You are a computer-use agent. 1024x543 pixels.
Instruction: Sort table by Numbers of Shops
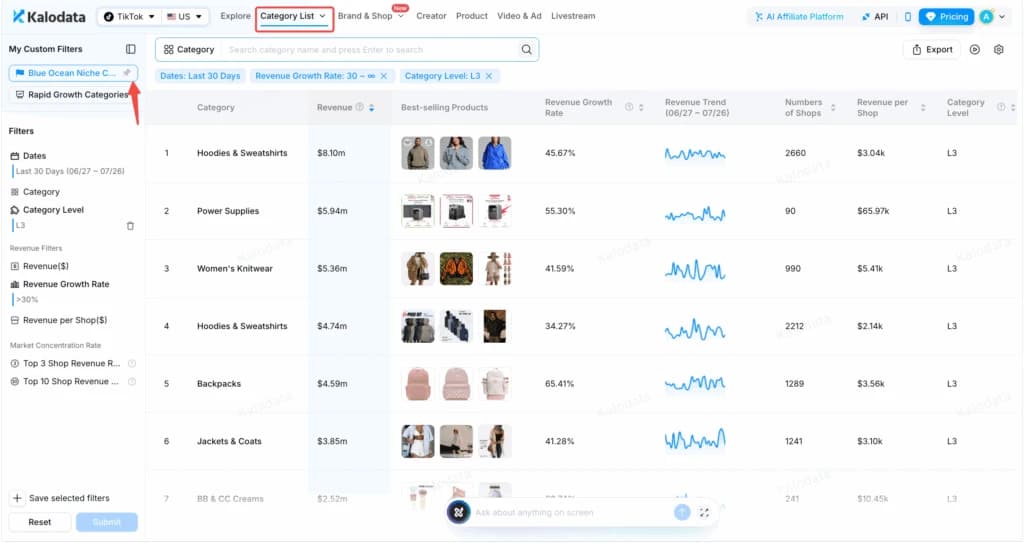click(x=833, y=108)
